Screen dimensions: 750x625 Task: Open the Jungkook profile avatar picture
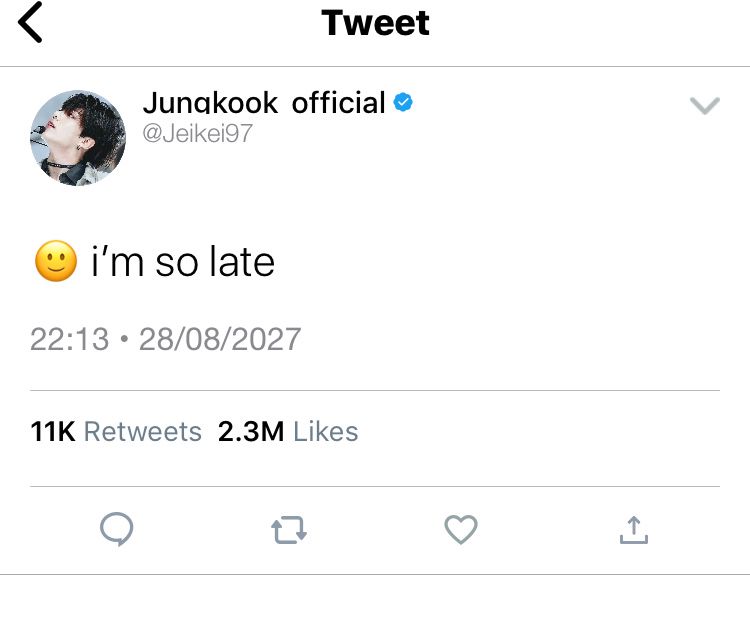pos(78,138)
